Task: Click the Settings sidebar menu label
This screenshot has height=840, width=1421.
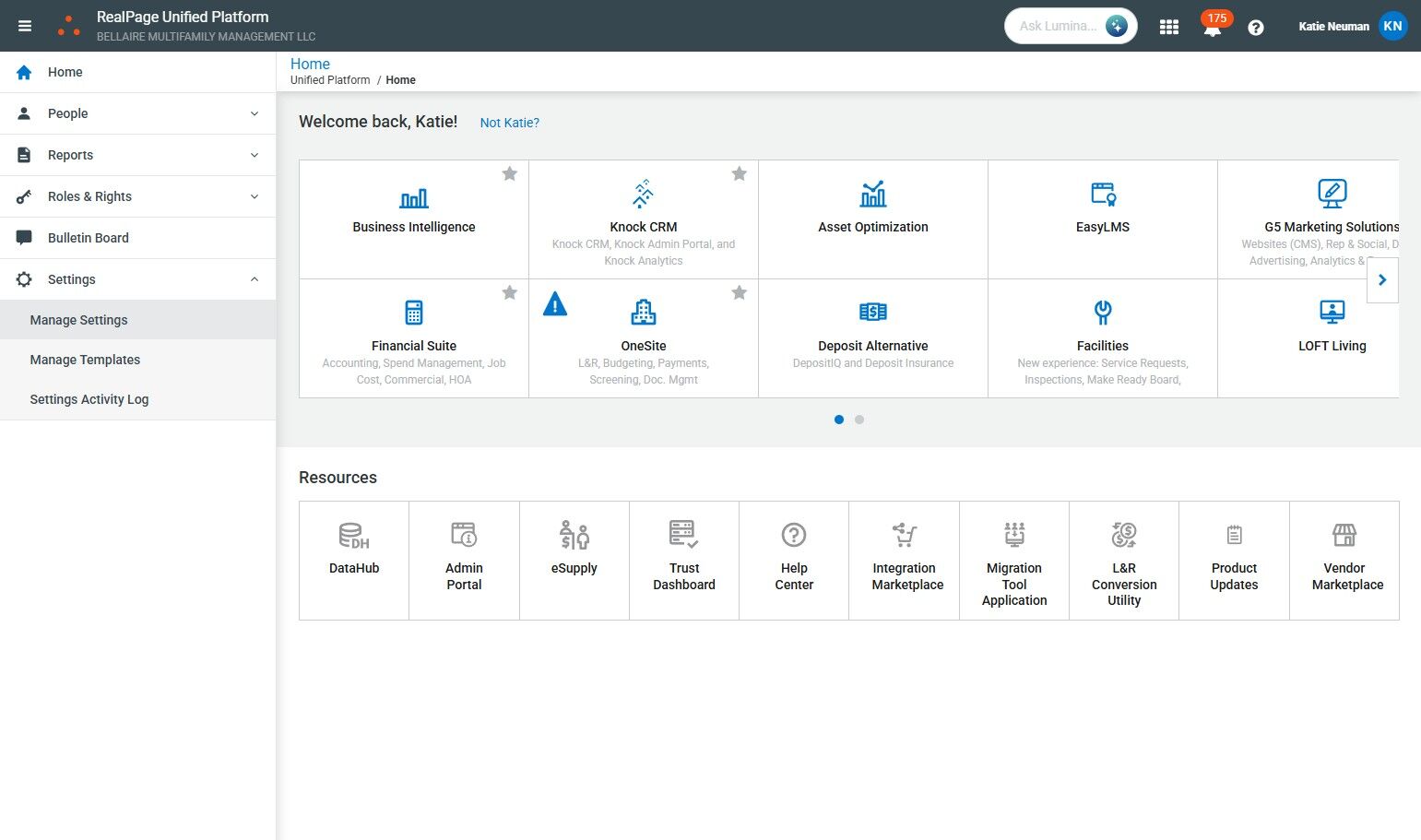Action: point(72,279)
